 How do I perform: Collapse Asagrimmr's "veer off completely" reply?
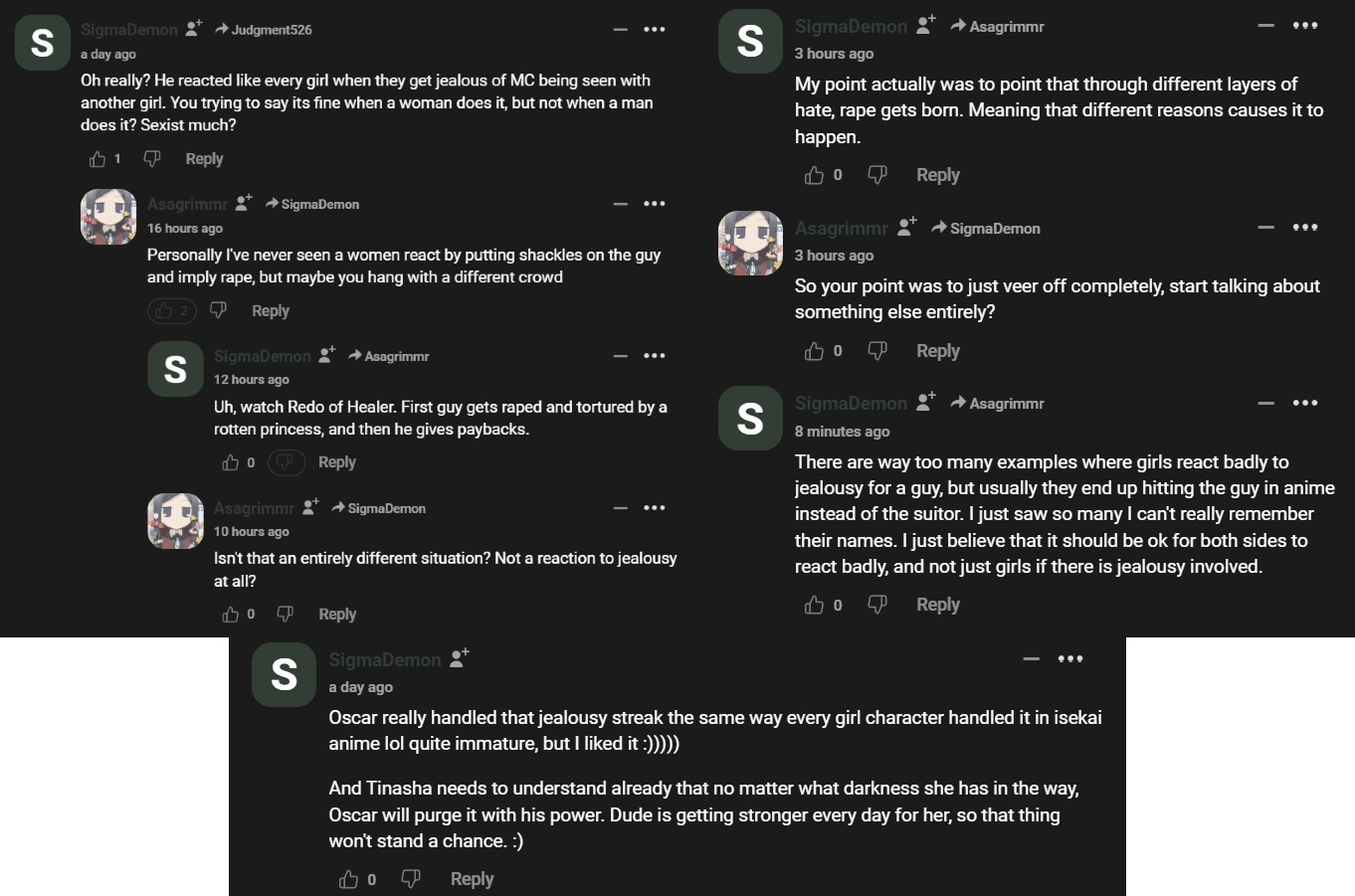[x=1265, y=228]
